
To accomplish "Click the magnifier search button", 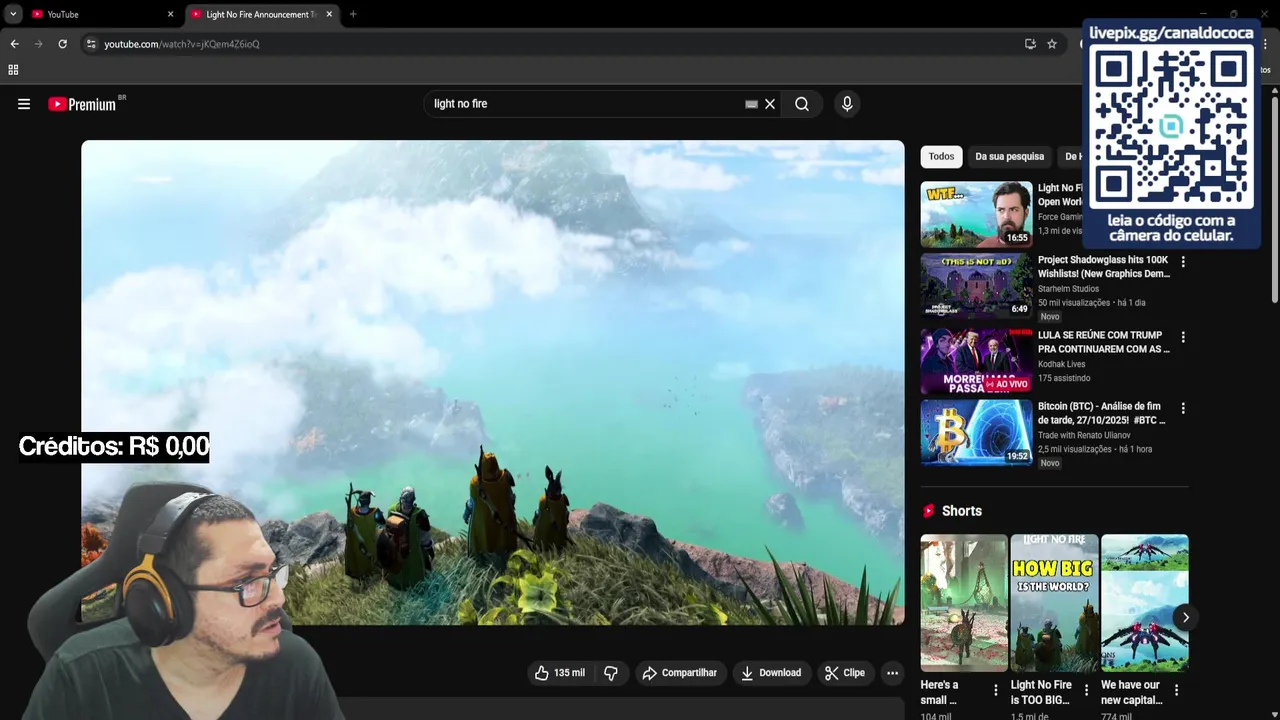I will [x=802, y=104].
